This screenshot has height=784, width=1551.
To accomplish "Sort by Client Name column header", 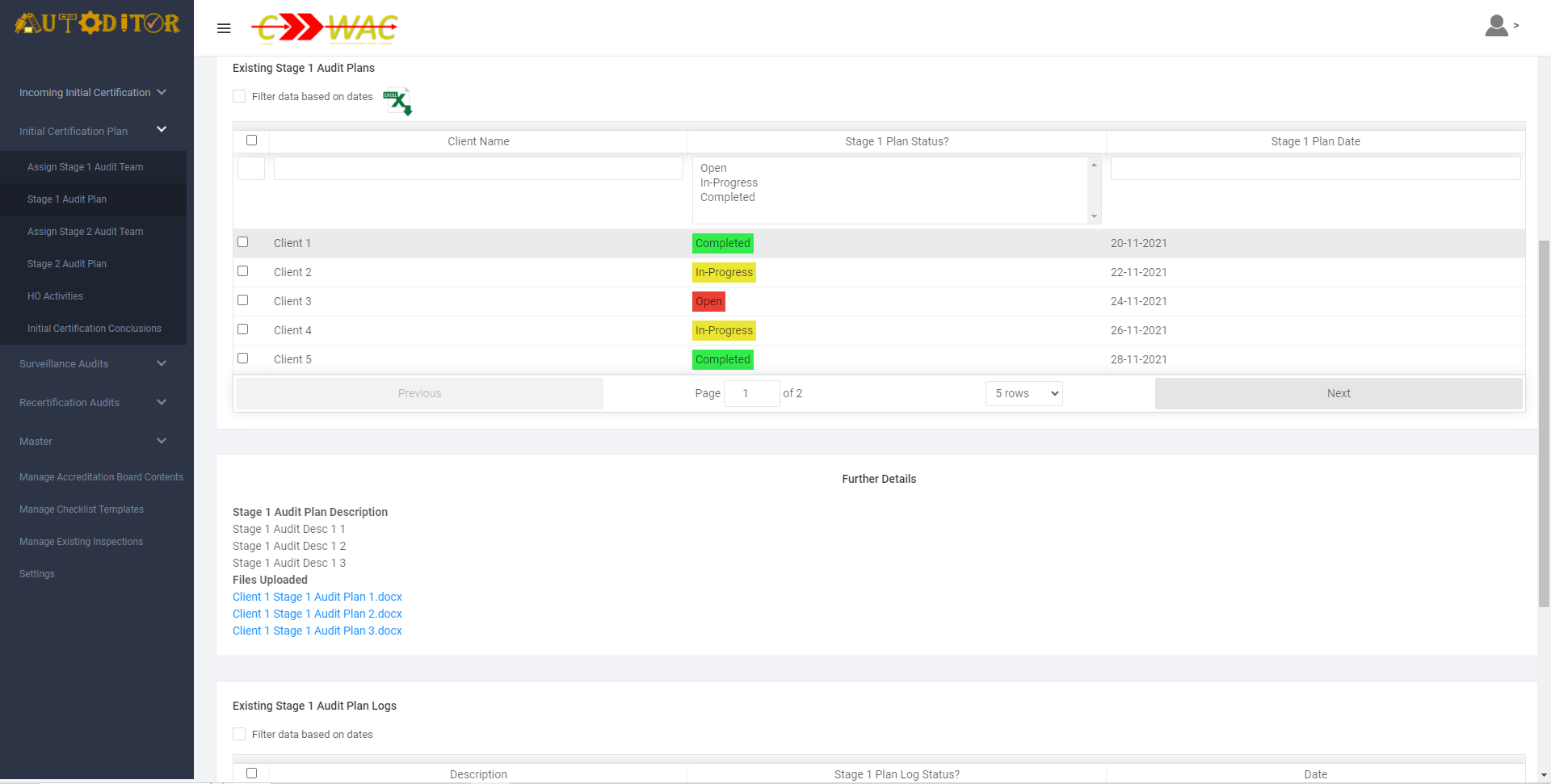I will click(x=478, y=141).
